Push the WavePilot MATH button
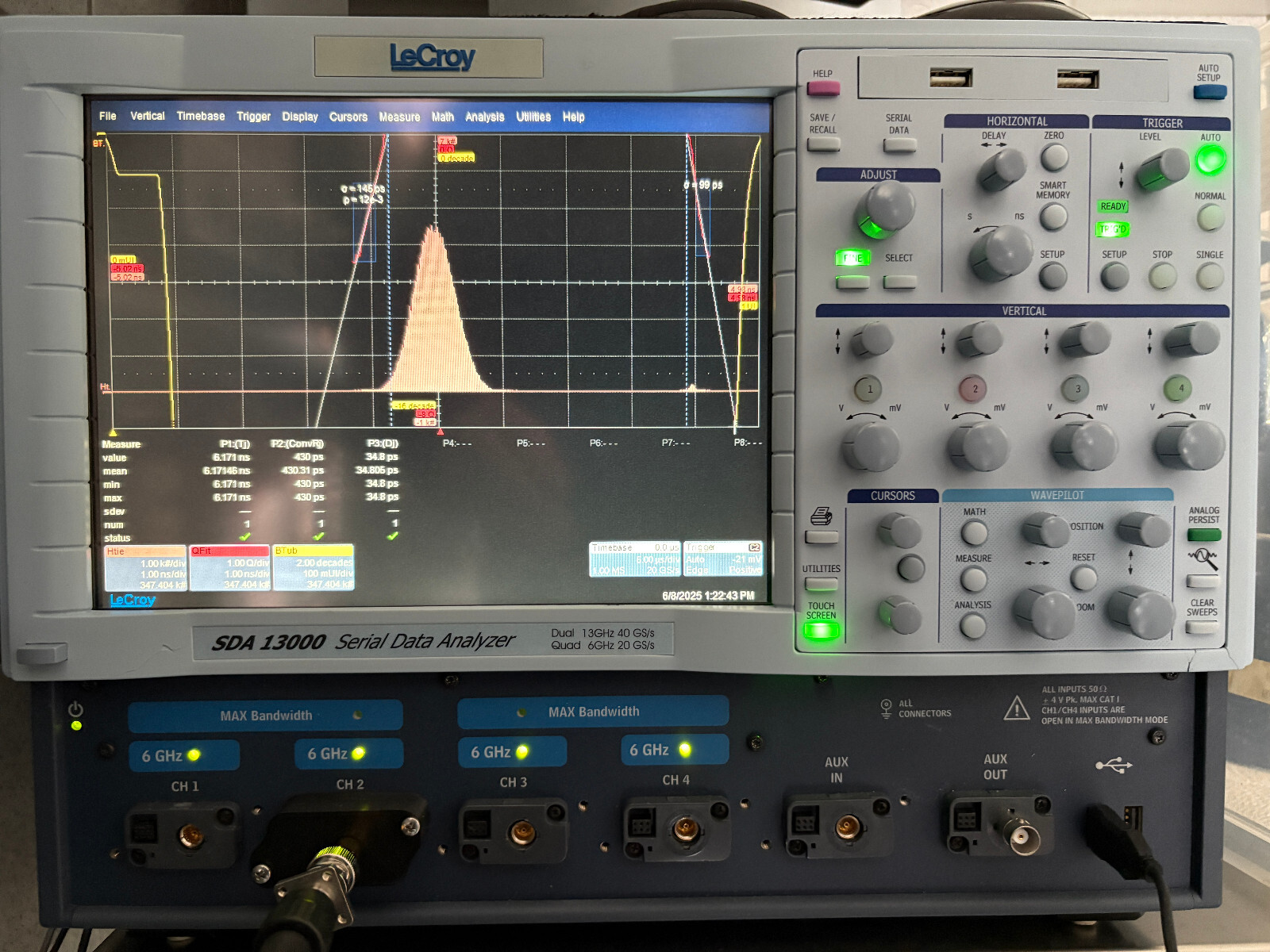1270x952 pixels. [x=974, y=532]
